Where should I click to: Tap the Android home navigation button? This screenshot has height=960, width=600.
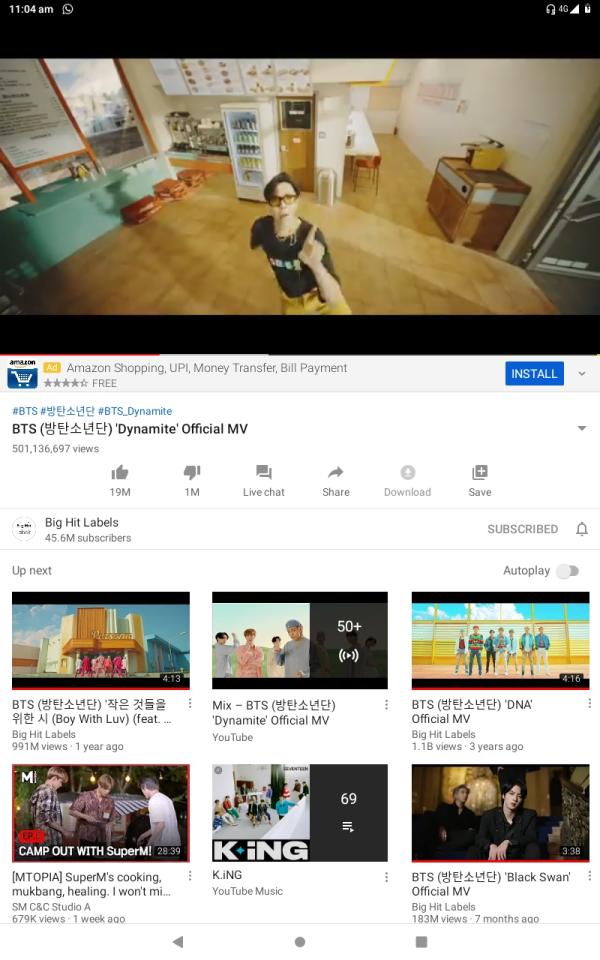300,942
